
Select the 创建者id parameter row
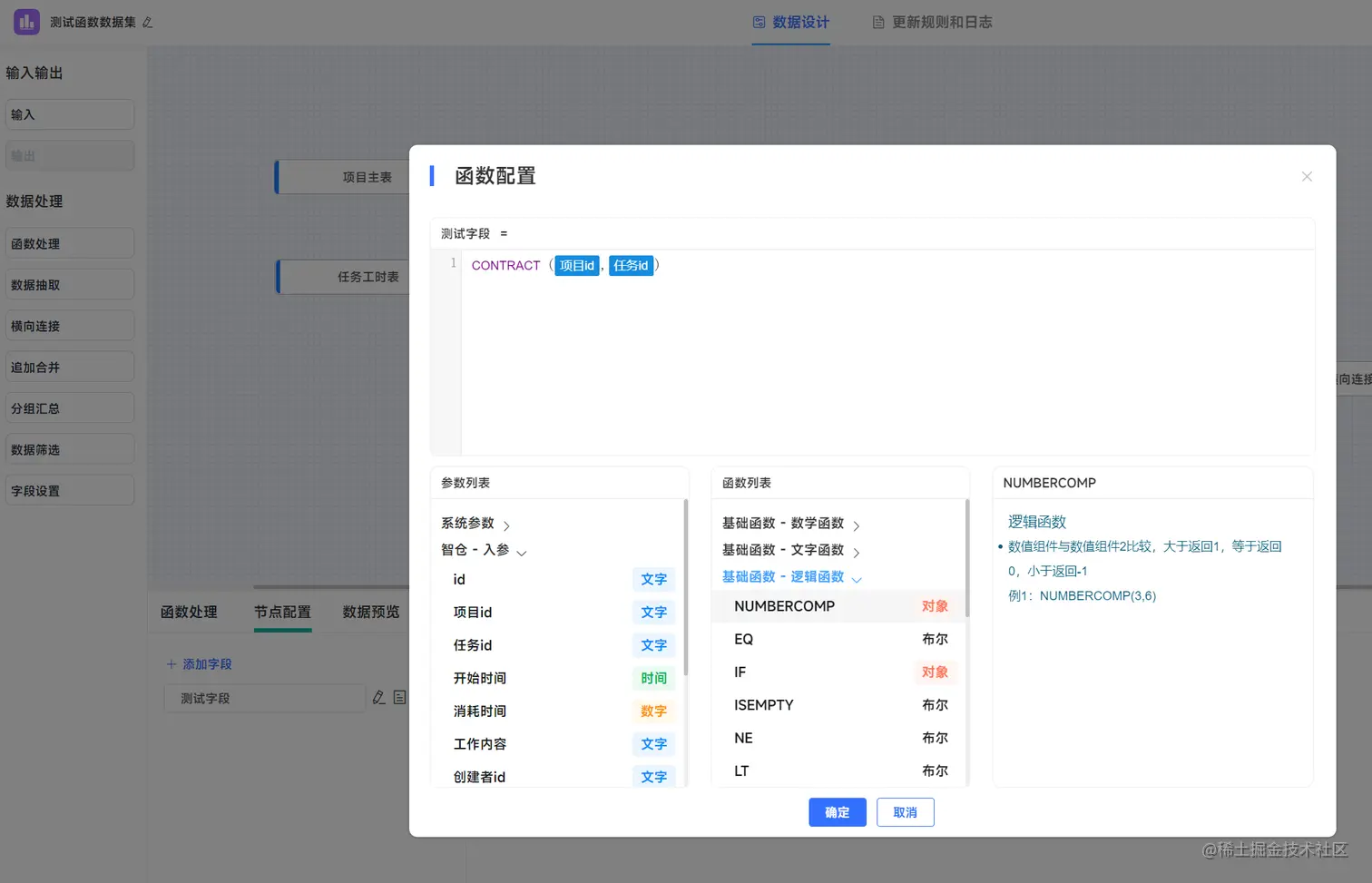[x=559, y=777]
